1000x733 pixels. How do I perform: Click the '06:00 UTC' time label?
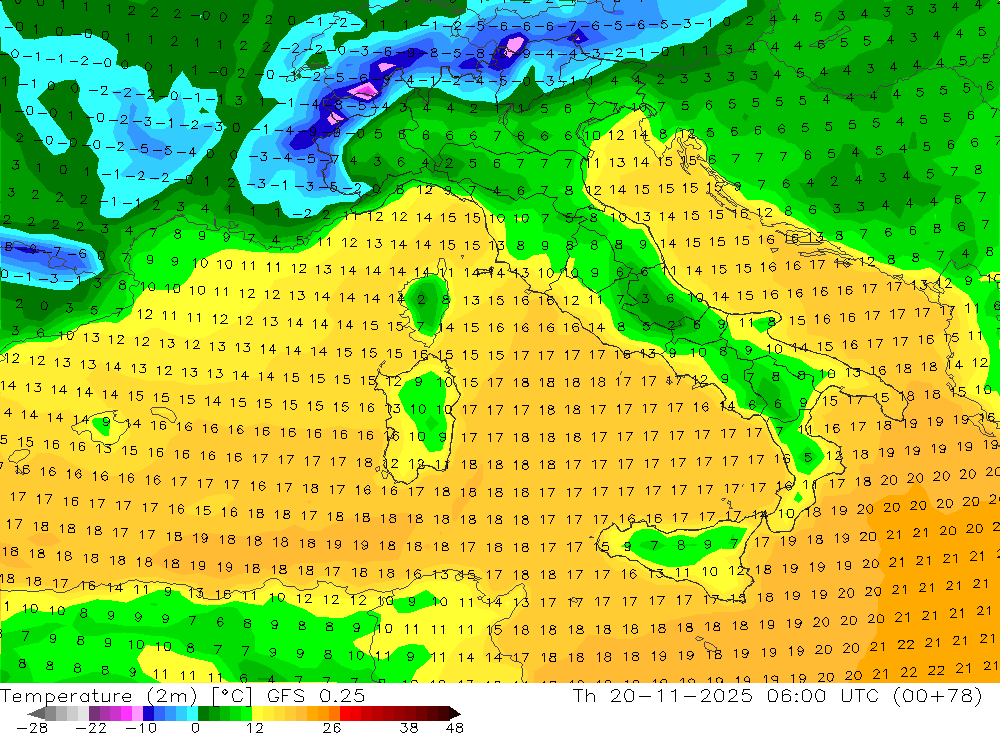[x=823, y=695]
